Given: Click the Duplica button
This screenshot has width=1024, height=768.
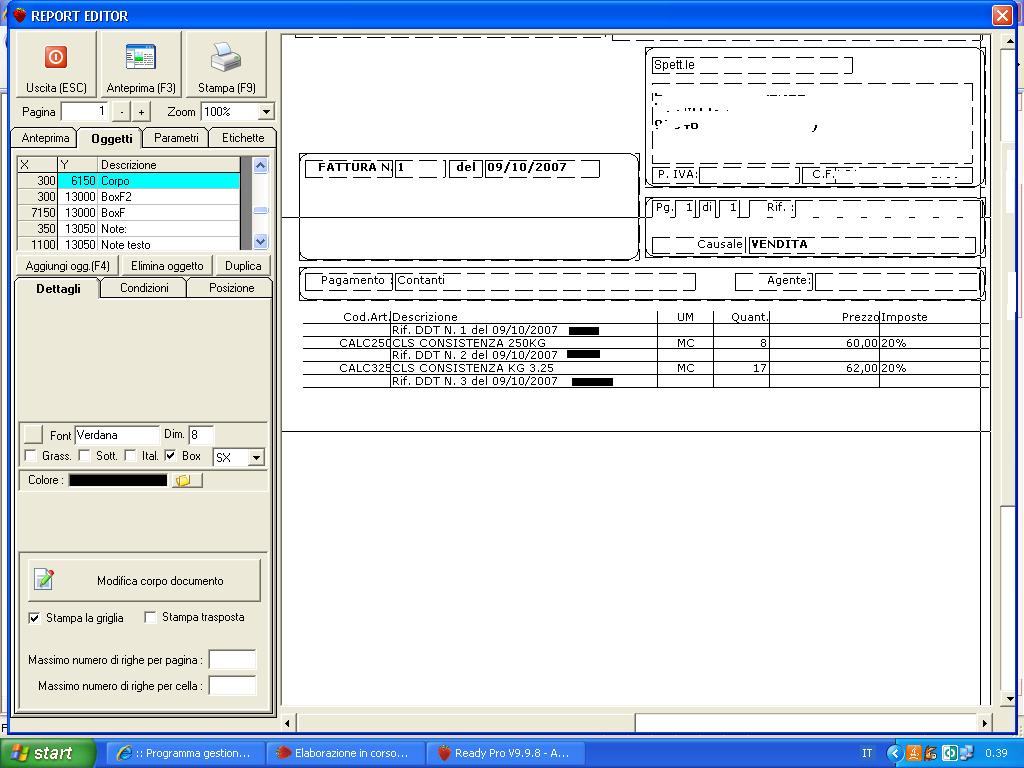Looking at the screenshot, I should click(x=243, y=266).
